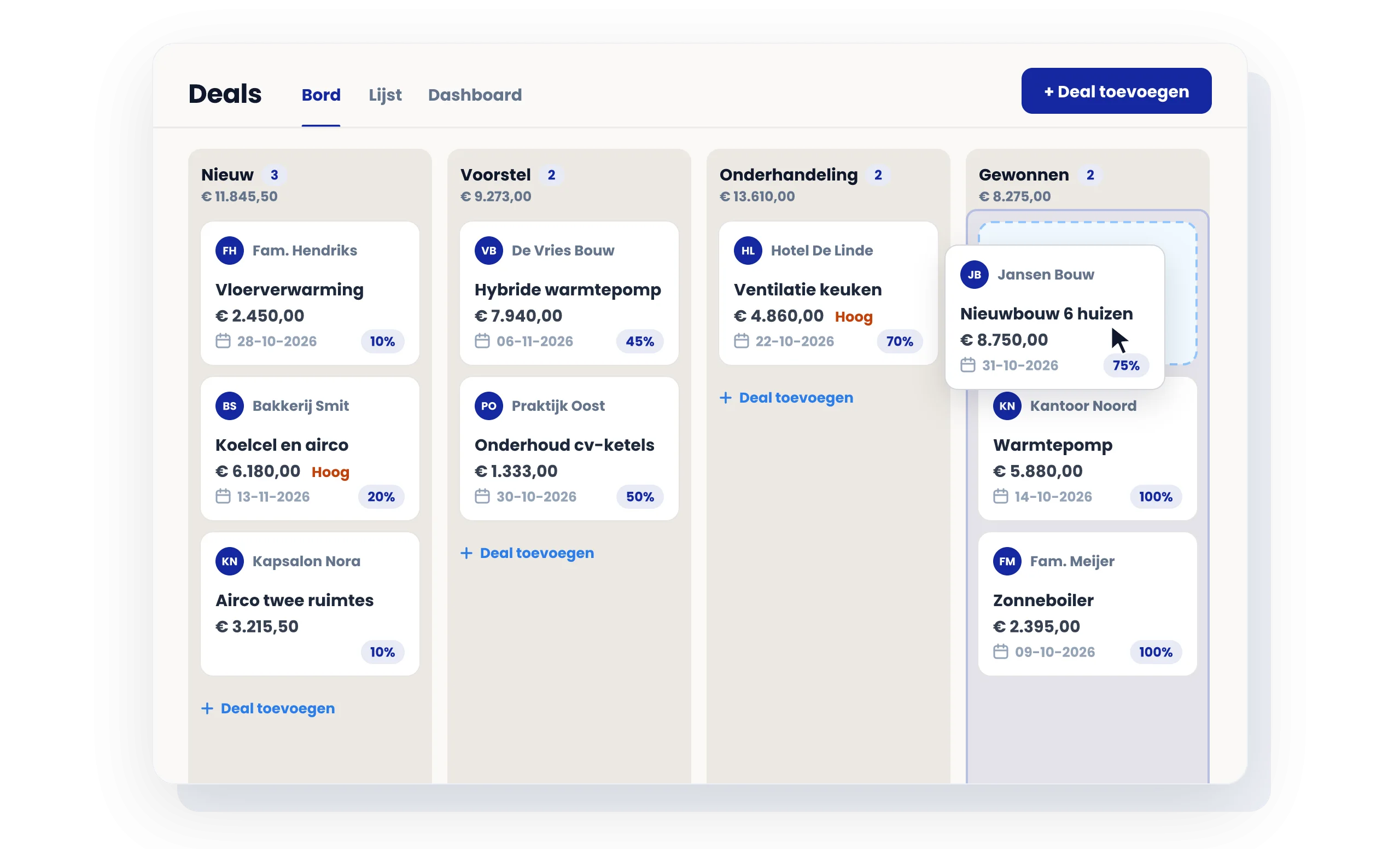
Task: Click the KN avatar for Kapsalon Nora
Action: 230,561
